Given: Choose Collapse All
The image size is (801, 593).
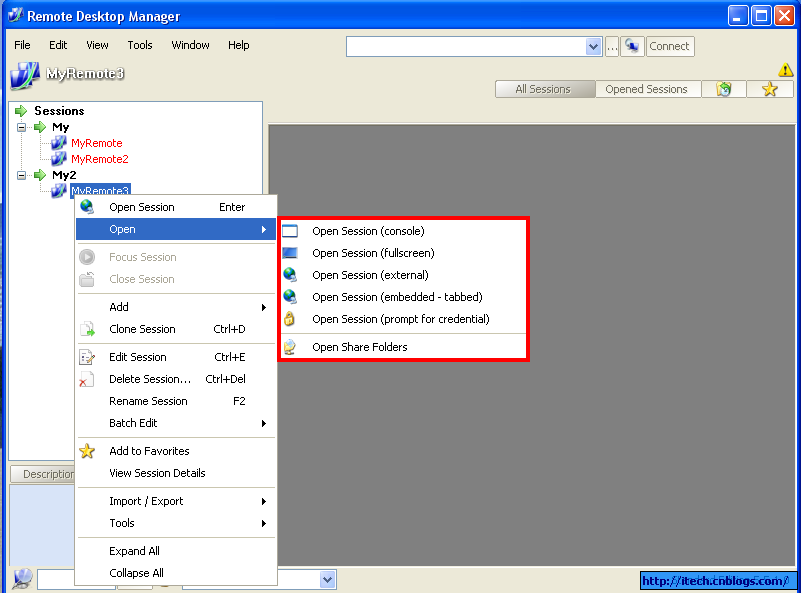Looking at the screenshot, I should 176,573.
